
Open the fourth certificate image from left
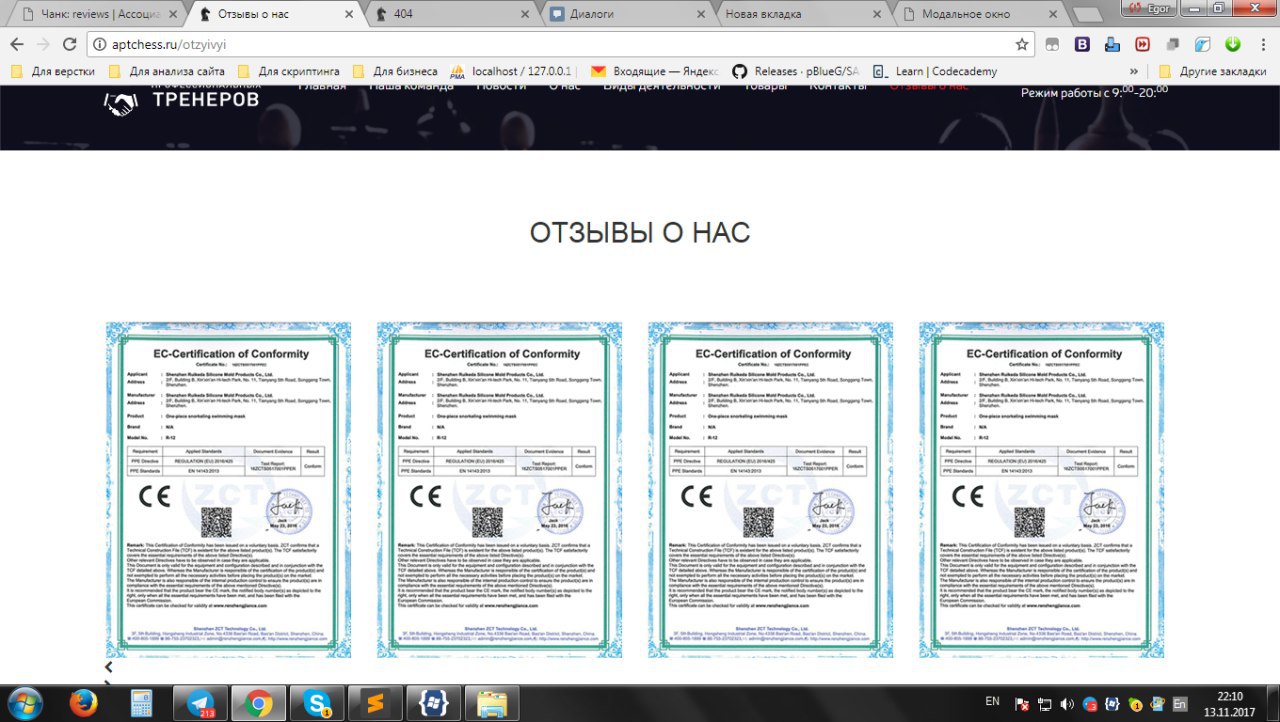click(1042, 490)
